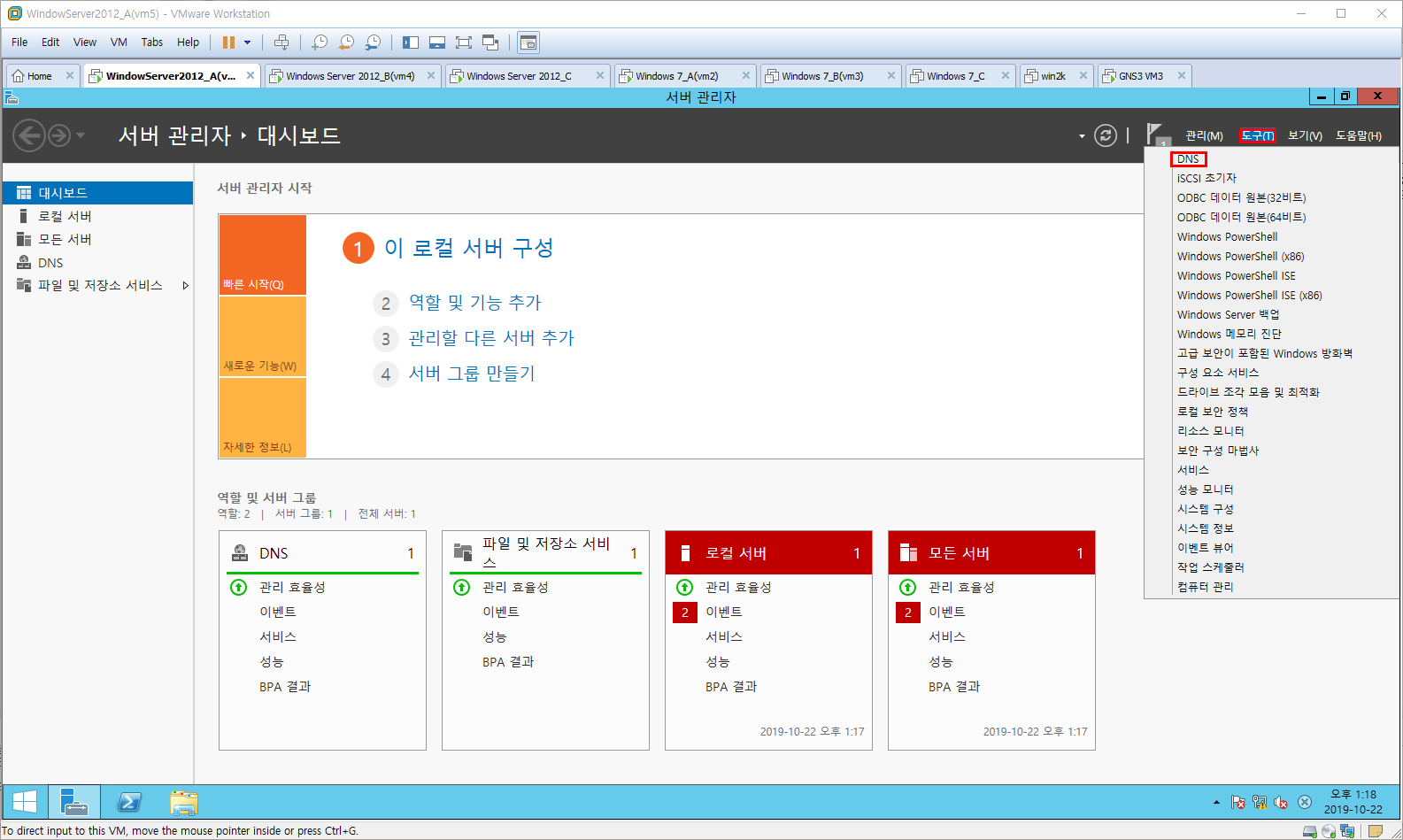Open the VMware VM menu
This screenshot has height=840, width=1403.
pos(119,42)
